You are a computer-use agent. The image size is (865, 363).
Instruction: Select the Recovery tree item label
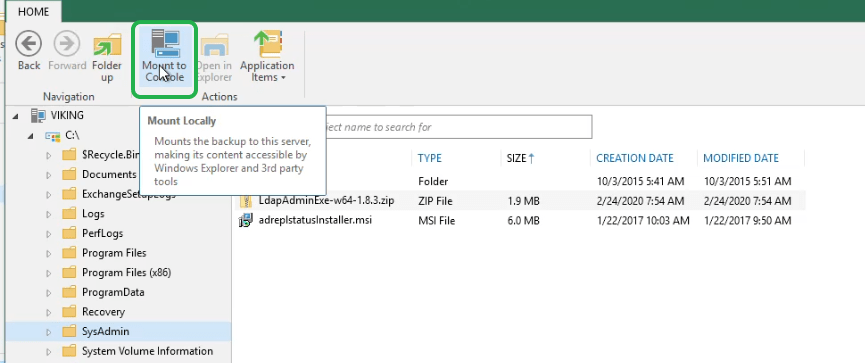pos(103,312)
